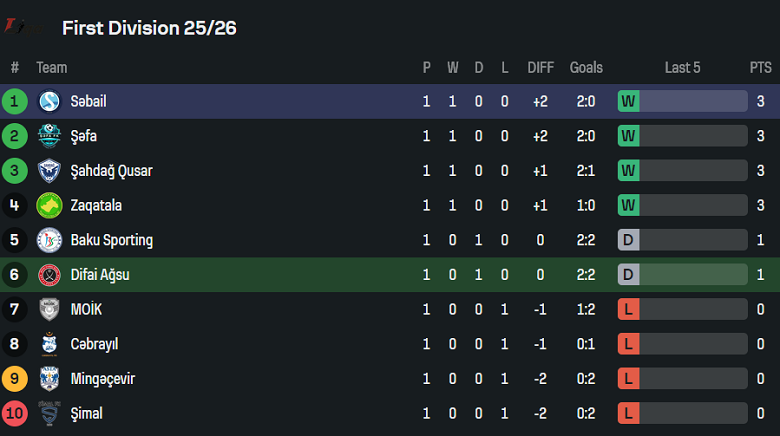Click the Cəbrayıl club badge
780x436 pixels.
click(x=49, y=344)
